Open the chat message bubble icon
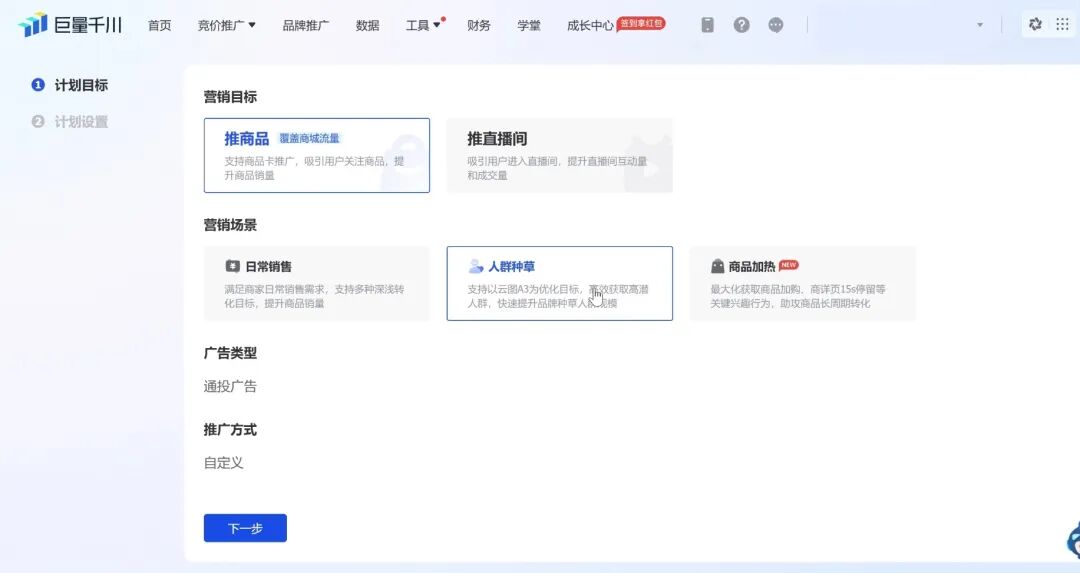The width and height of the screenshot is (1080, 573). pos(776,25)
